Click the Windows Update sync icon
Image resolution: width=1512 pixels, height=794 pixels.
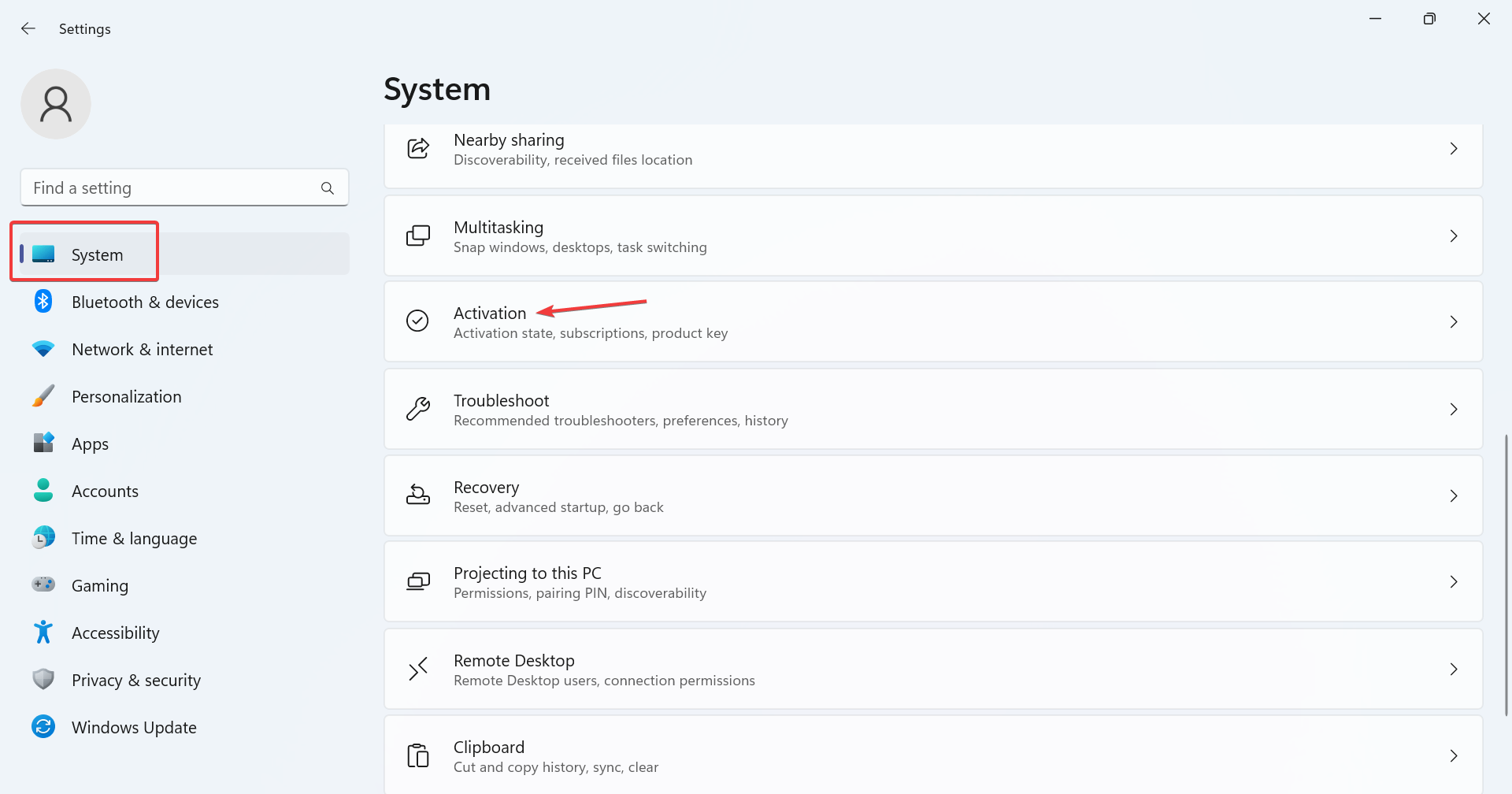(x=43, y=726)
